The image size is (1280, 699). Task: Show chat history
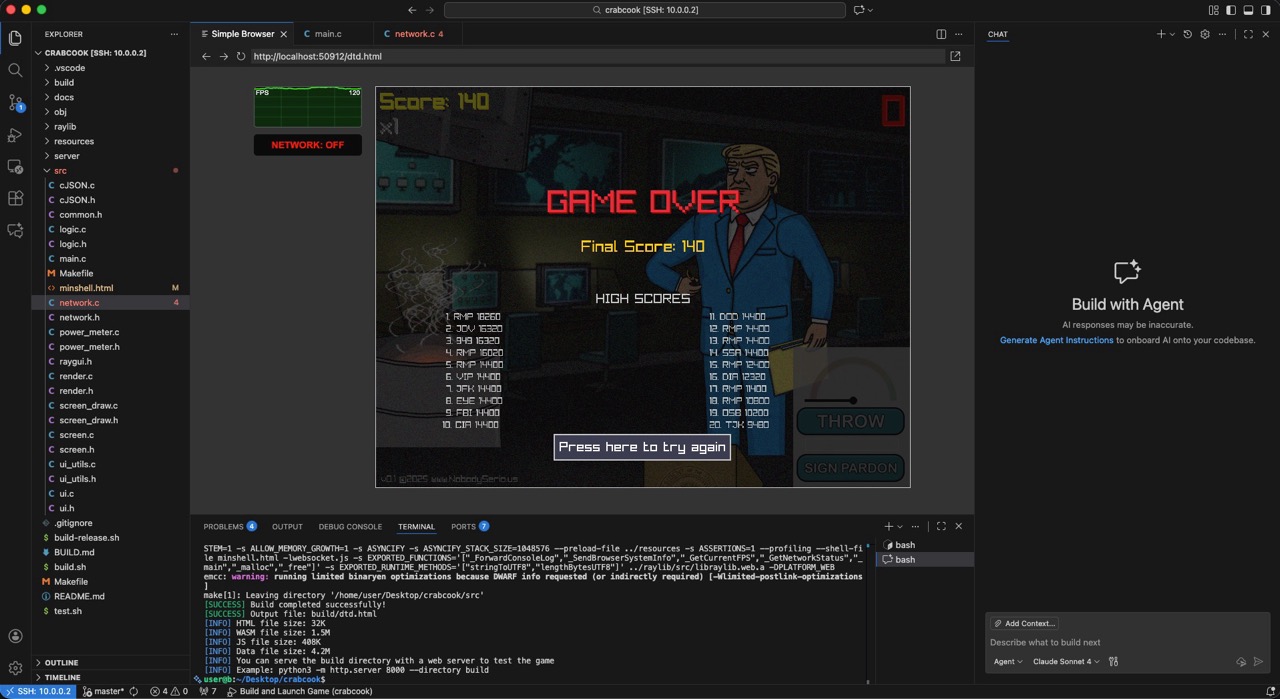point(1188,34)
